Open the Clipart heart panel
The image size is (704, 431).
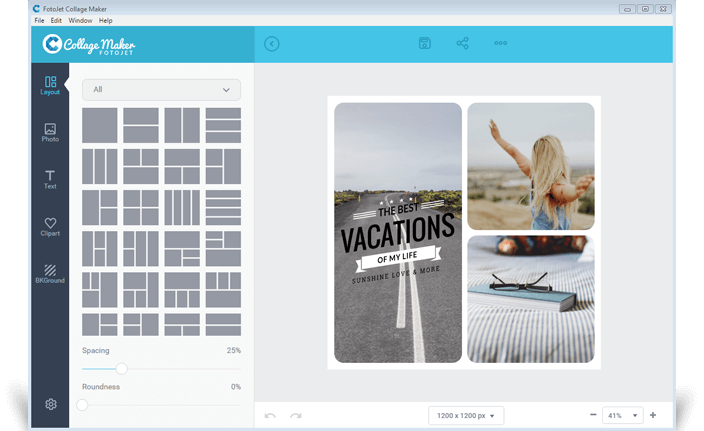(50, 227)
